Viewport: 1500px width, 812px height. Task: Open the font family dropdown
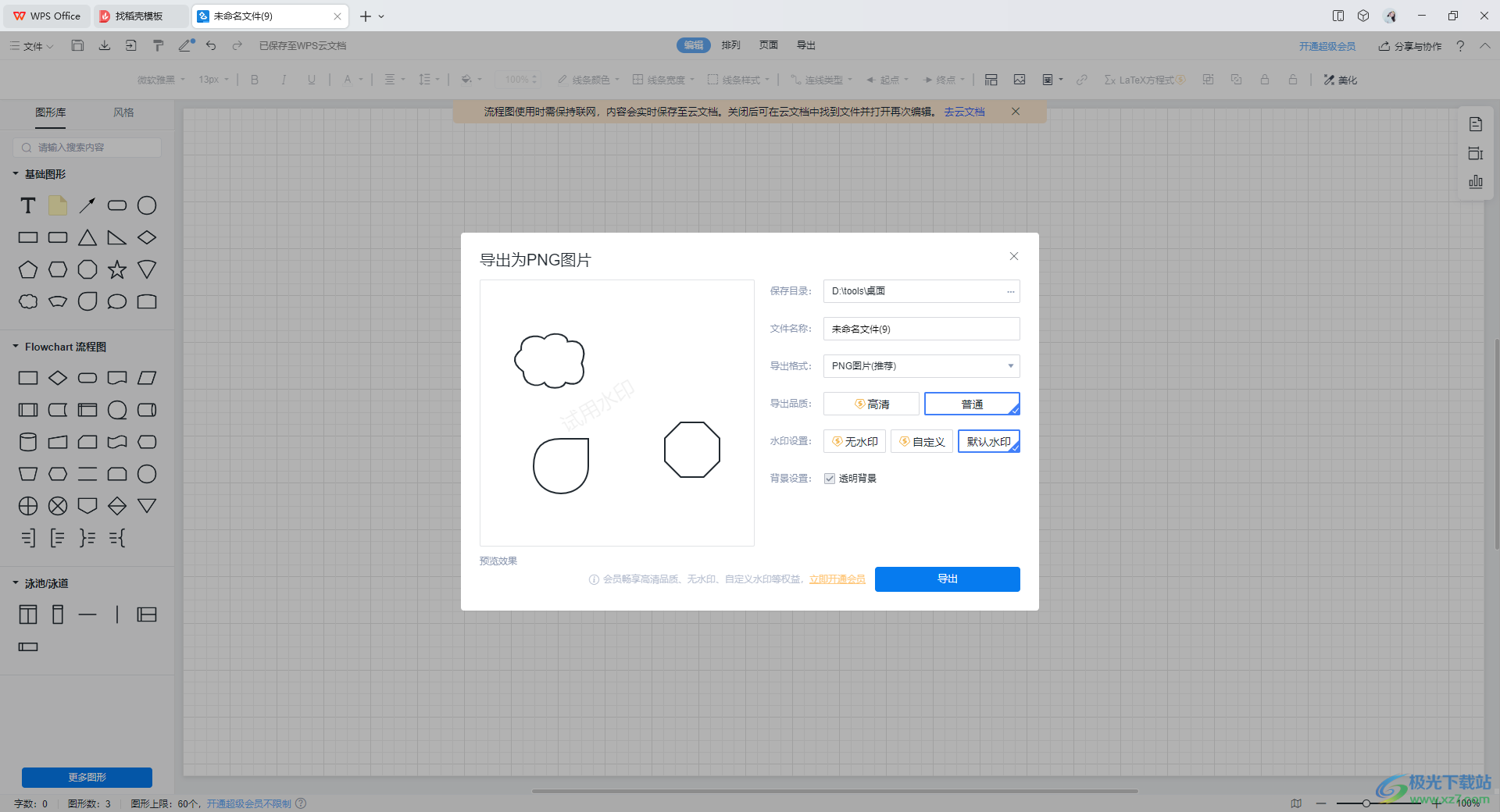pos(161,80)
